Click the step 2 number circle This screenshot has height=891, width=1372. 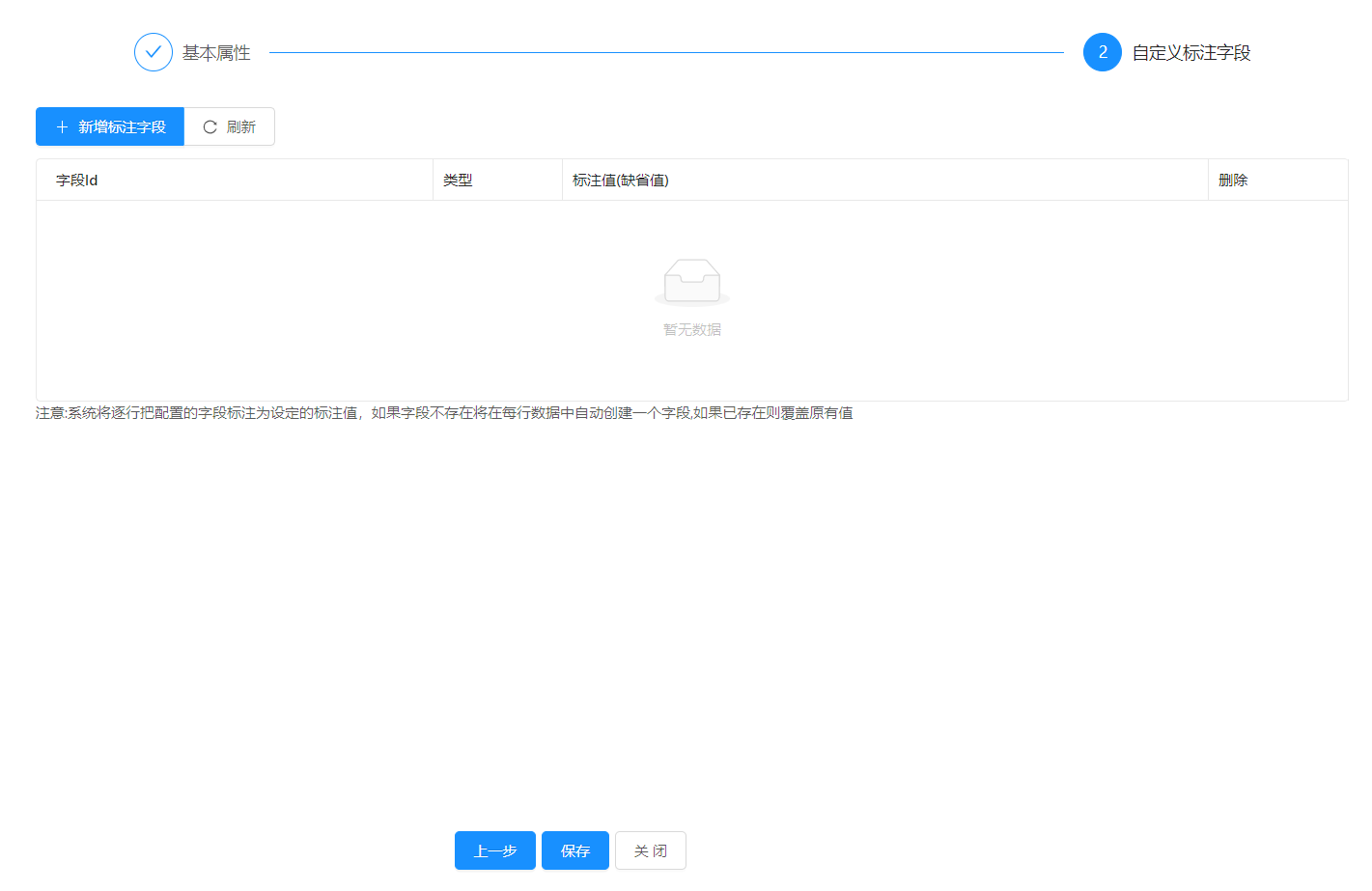pyautogui.click(x=1102, y=52)
